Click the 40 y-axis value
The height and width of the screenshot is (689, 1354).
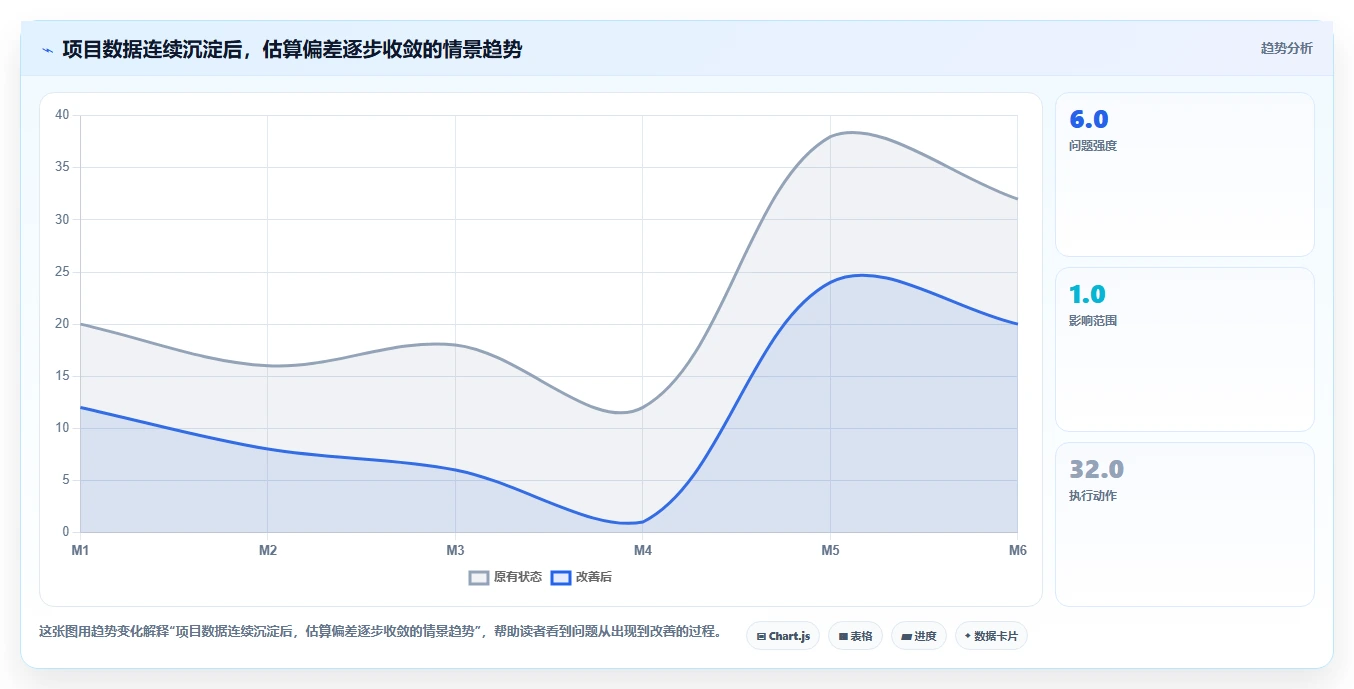[x=62, y=115]
